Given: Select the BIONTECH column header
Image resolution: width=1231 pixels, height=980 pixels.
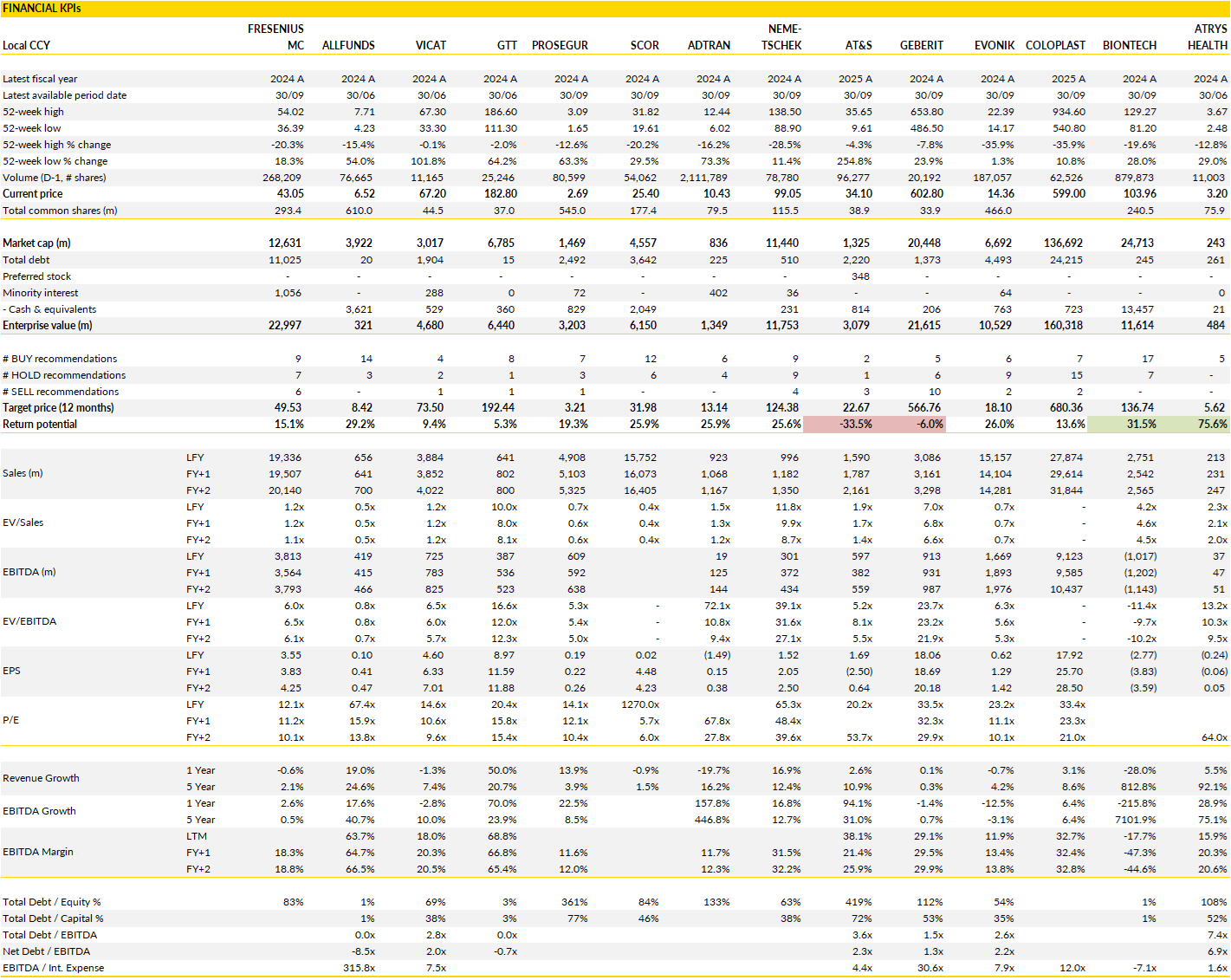Looking at the screenshot, I should [1130, 45].
